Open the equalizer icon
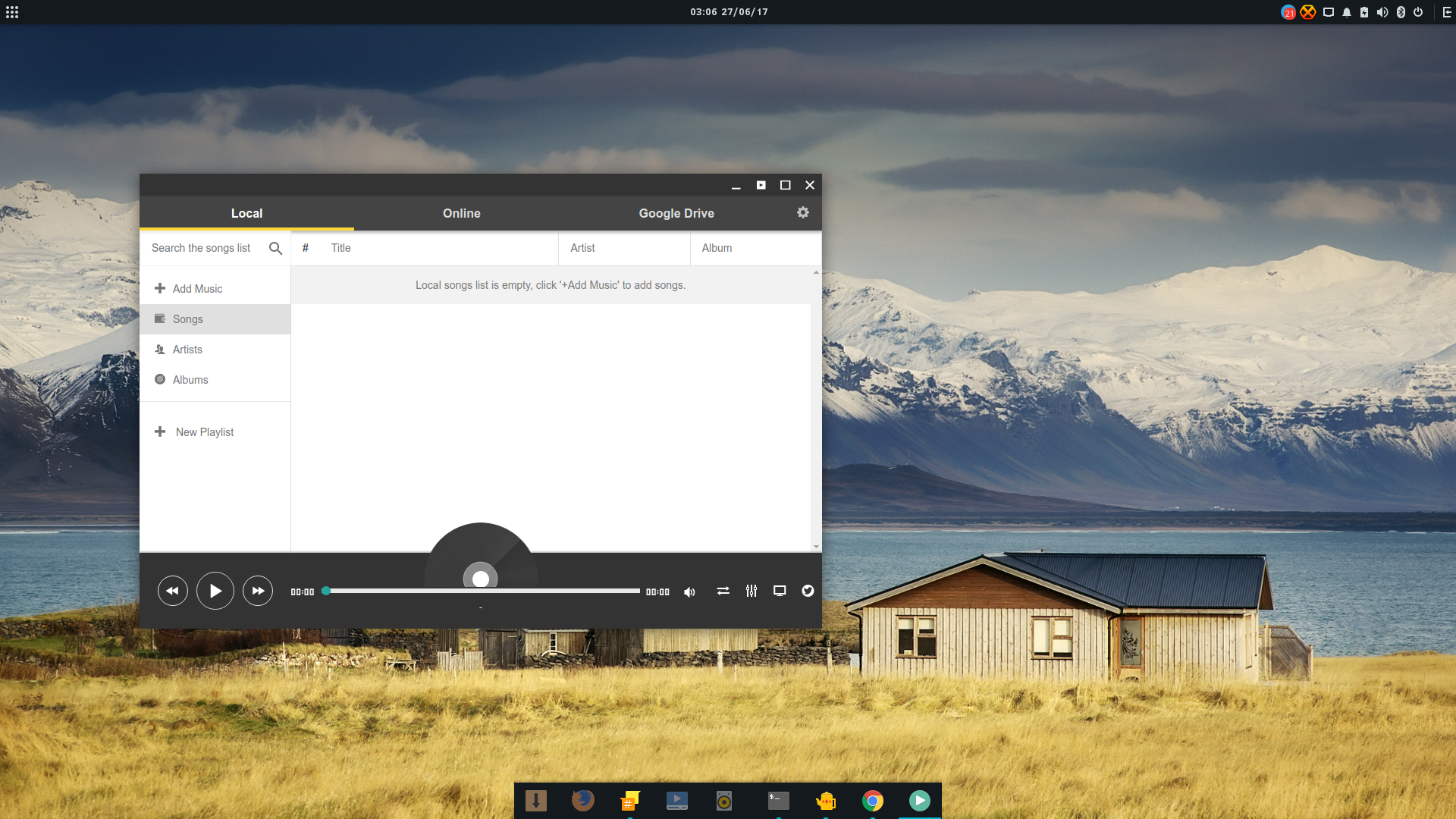 [752, 591]
